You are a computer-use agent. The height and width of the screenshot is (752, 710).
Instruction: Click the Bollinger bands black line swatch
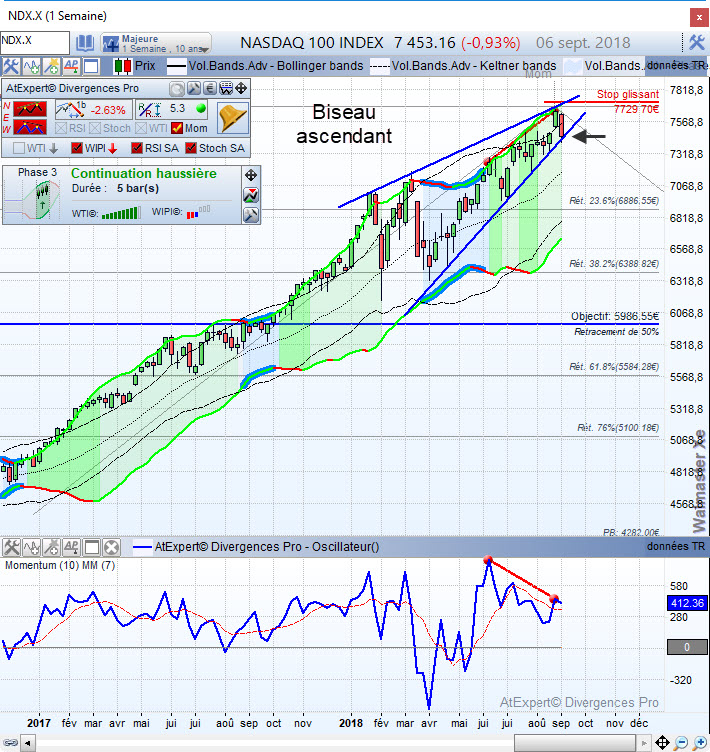point(177,66)
